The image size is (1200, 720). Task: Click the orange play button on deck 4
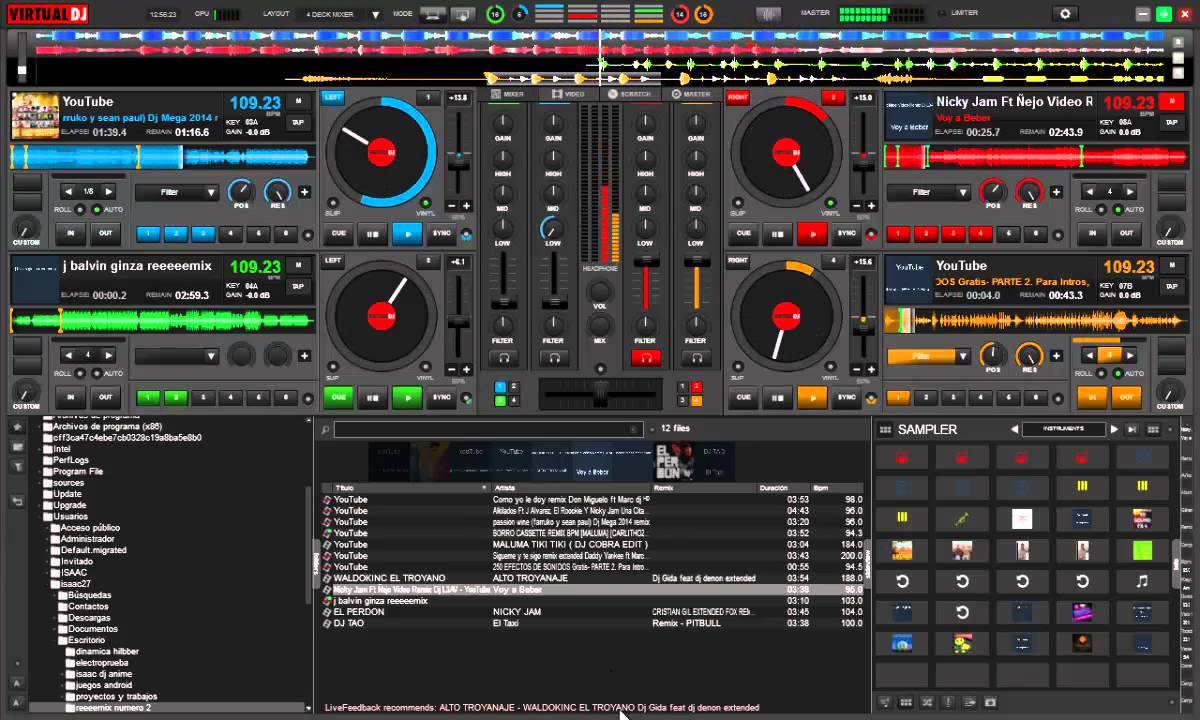[812, 397]
